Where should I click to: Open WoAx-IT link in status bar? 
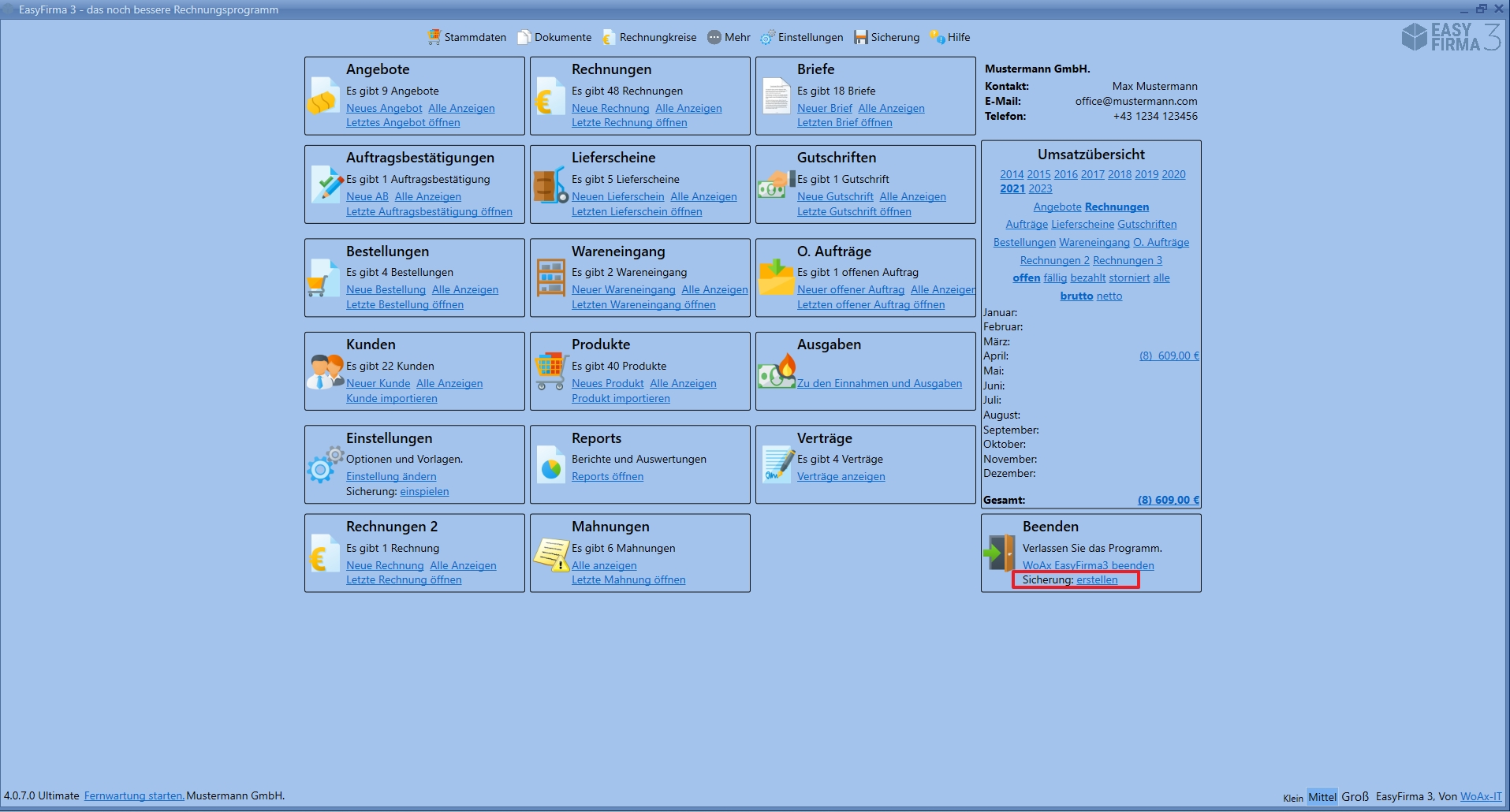(1481, 796)
